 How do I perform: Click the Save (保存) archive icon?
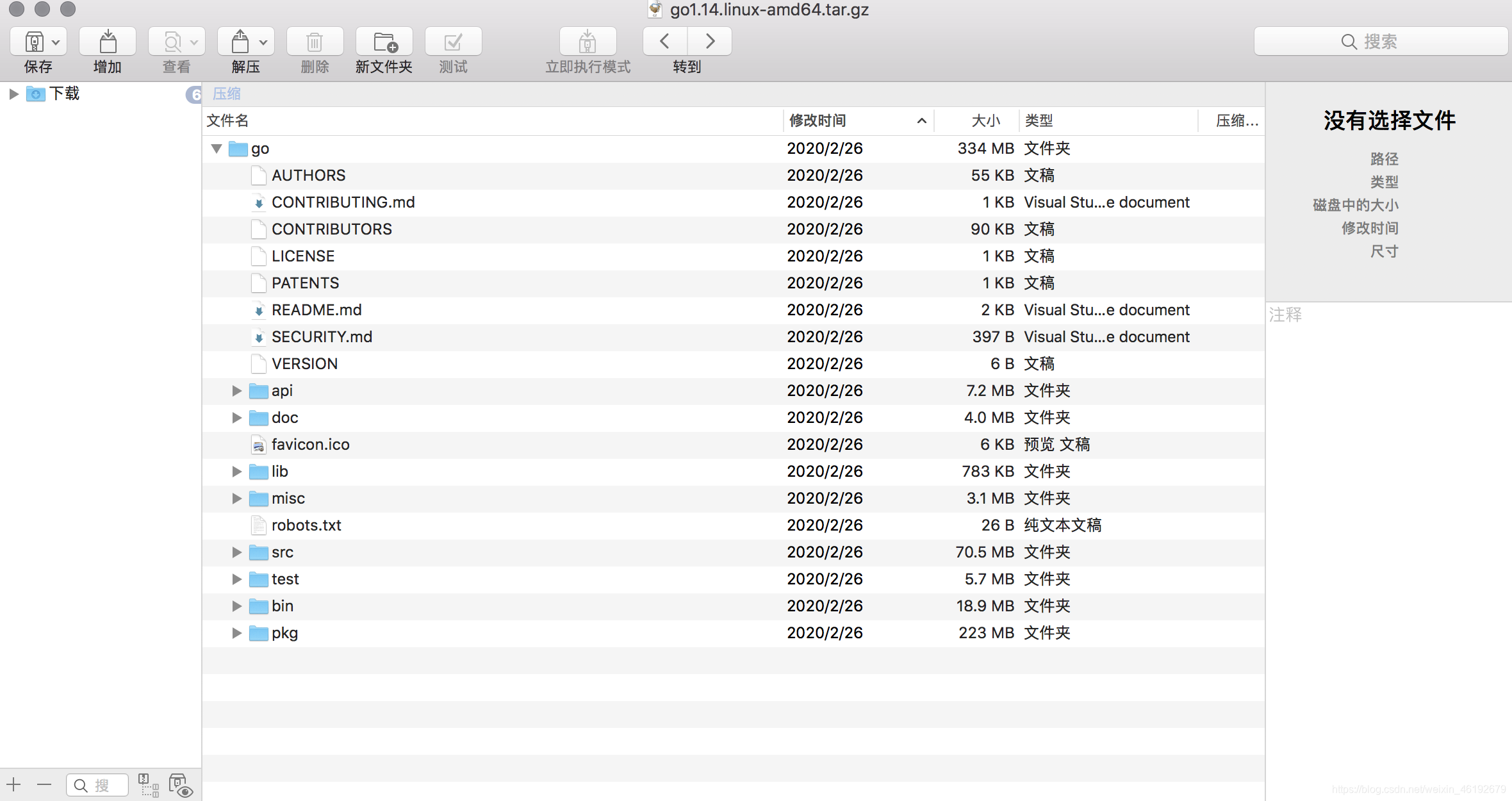point(35,42)
